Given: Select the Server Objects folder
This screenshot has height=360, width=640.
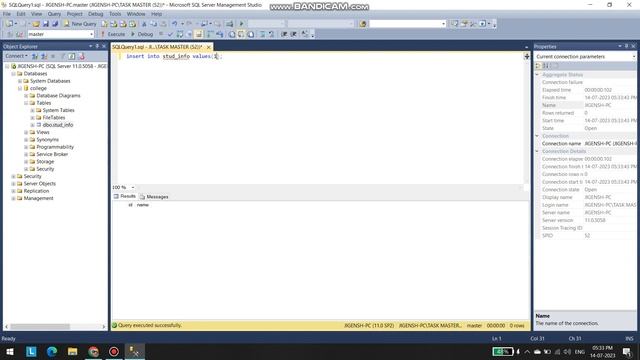Looking at the screenshot, I should pos(40,184).
